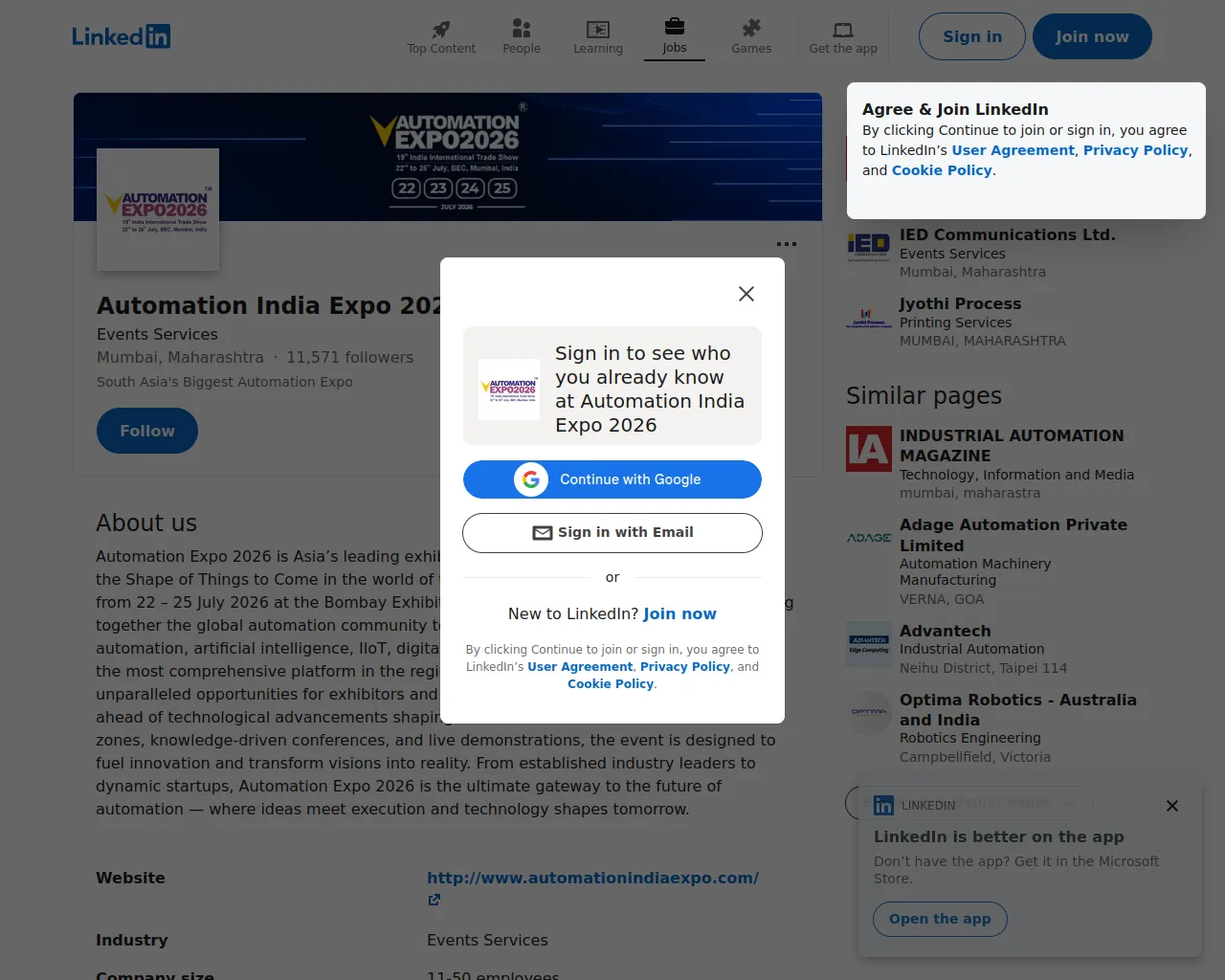Image resolution: width=1225 pixels, height=980 pixels.
Task: Click Advantech logo icon
Action: 869,644
